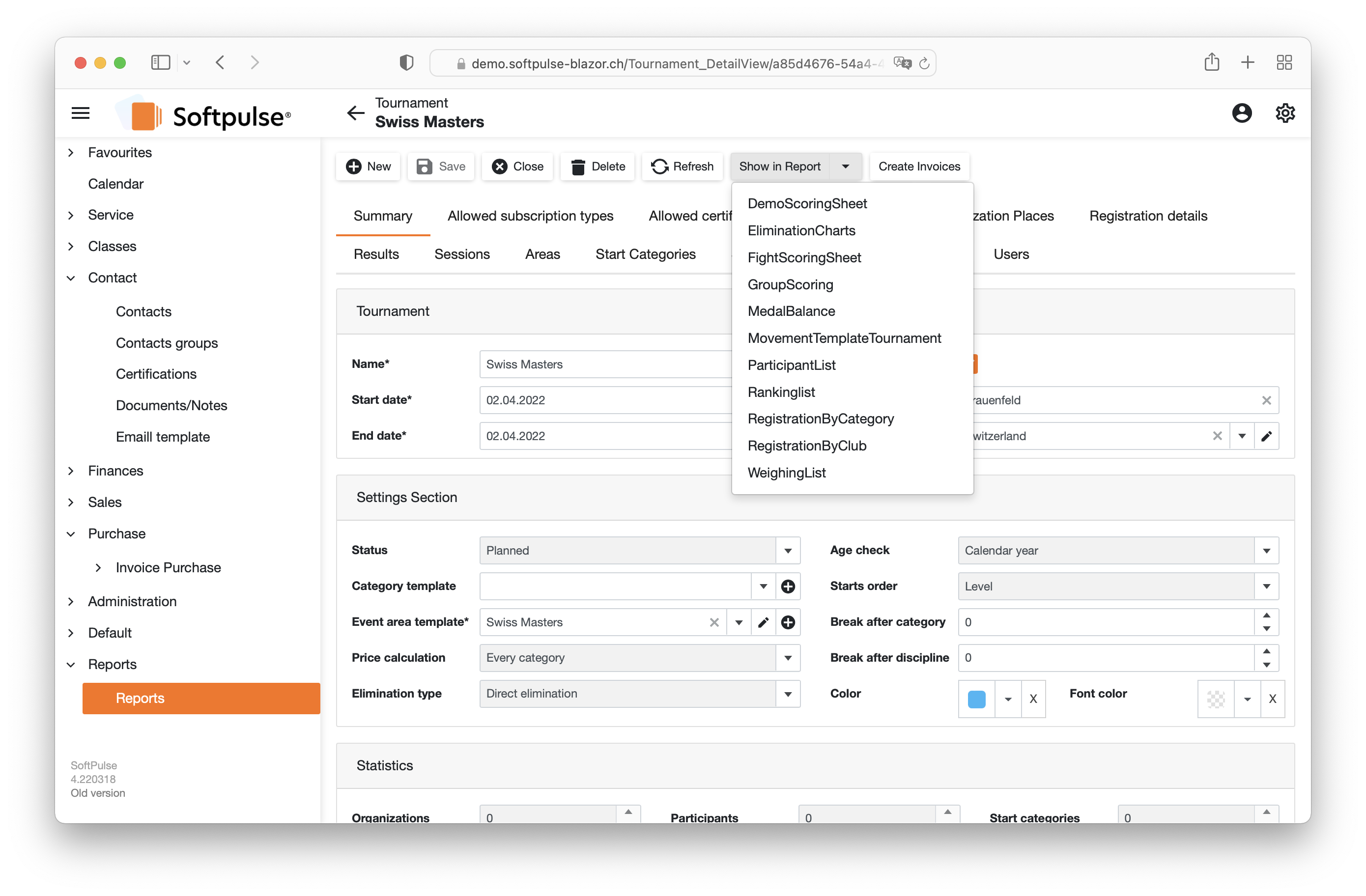Clear the Switzerland country field

[1217, 436]
